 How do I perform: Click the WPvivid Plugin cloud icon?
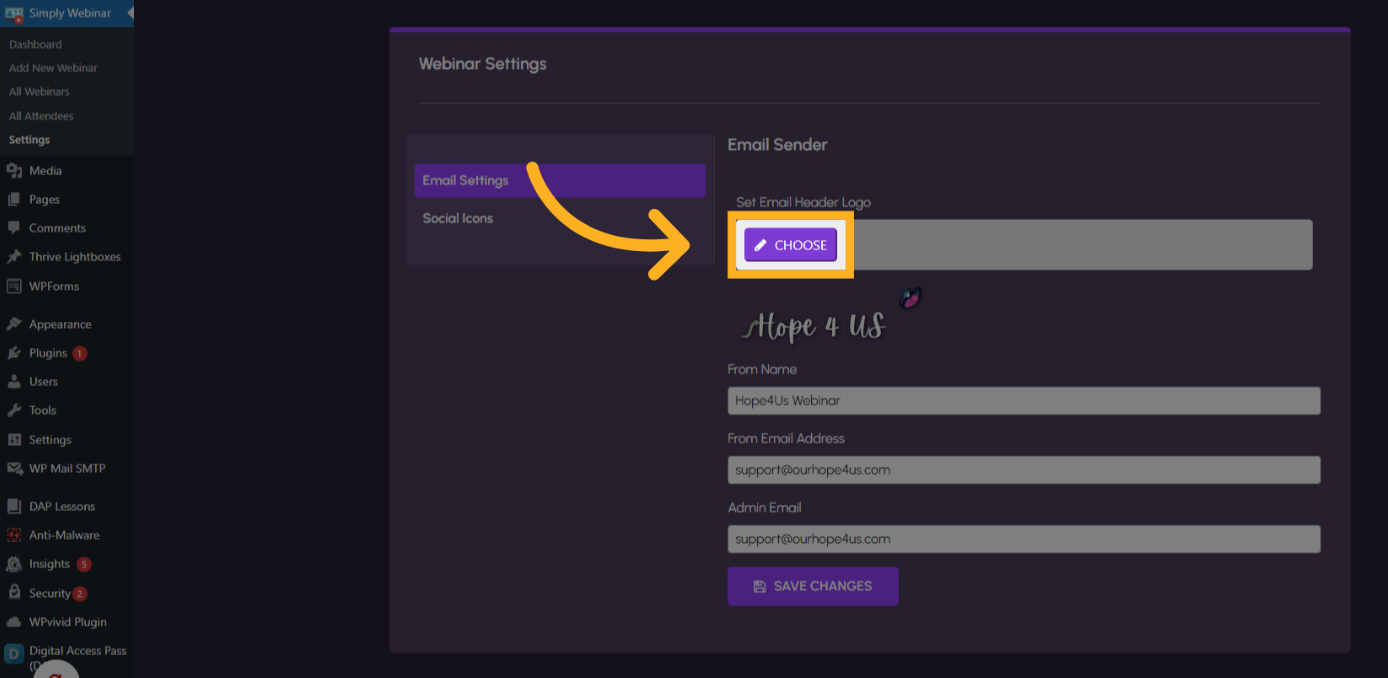(14, 622)
